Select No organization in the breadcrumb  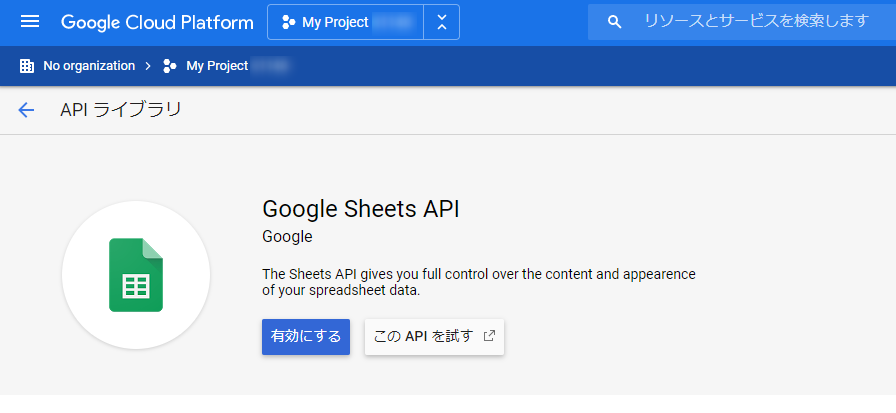coord(88,66)
